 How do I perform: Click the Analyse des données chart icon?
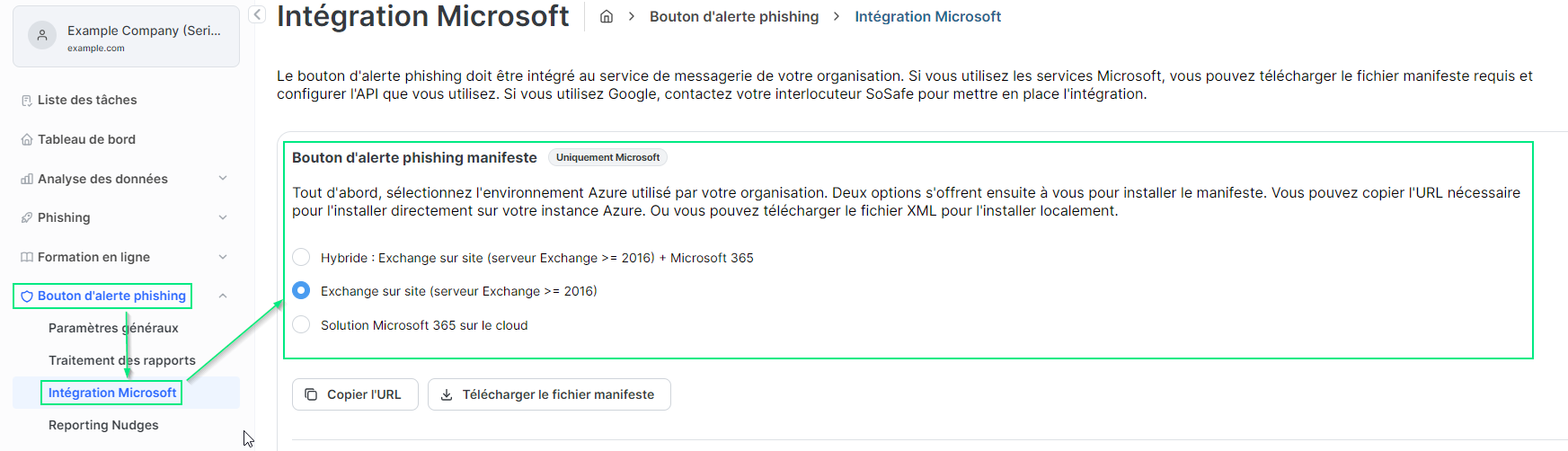pos(26,180)
